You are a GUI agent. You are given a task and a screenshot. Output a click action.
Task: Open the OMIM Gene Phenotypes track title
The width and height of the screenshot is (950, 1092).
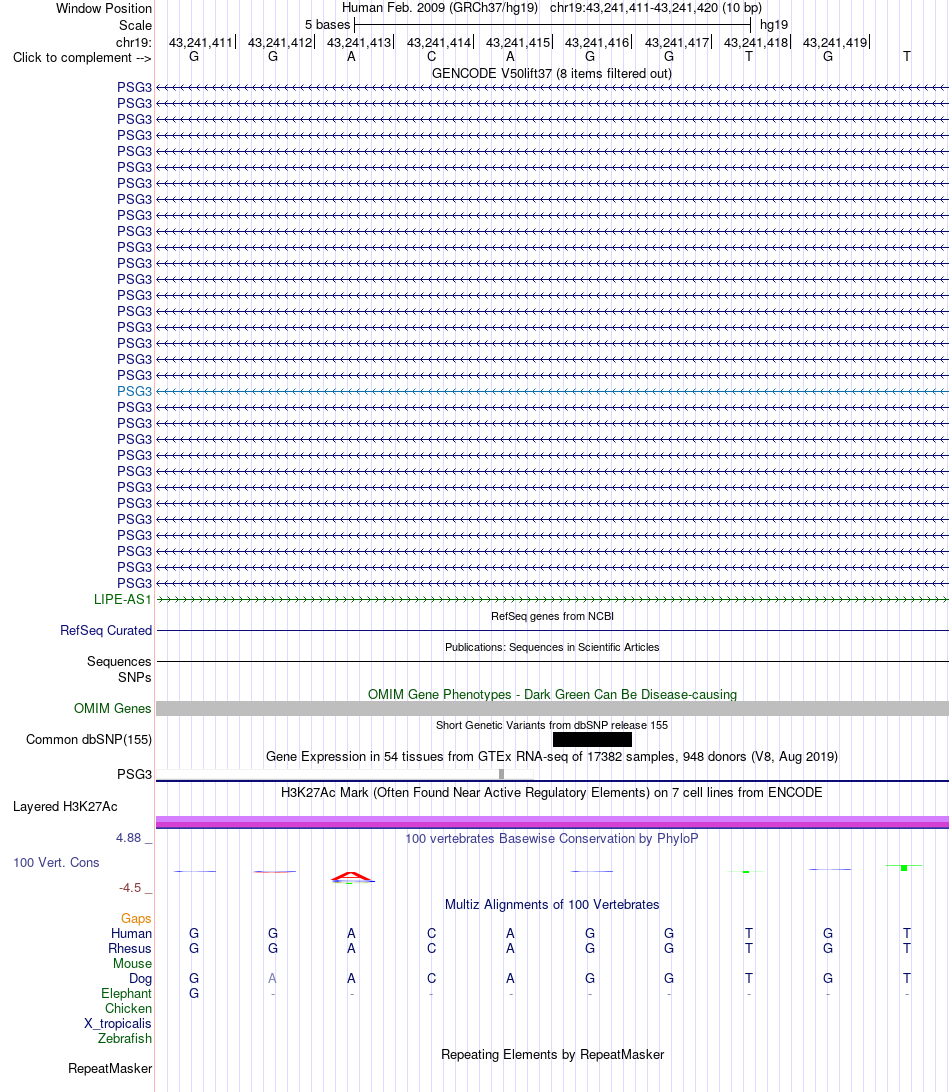(552, 694)
